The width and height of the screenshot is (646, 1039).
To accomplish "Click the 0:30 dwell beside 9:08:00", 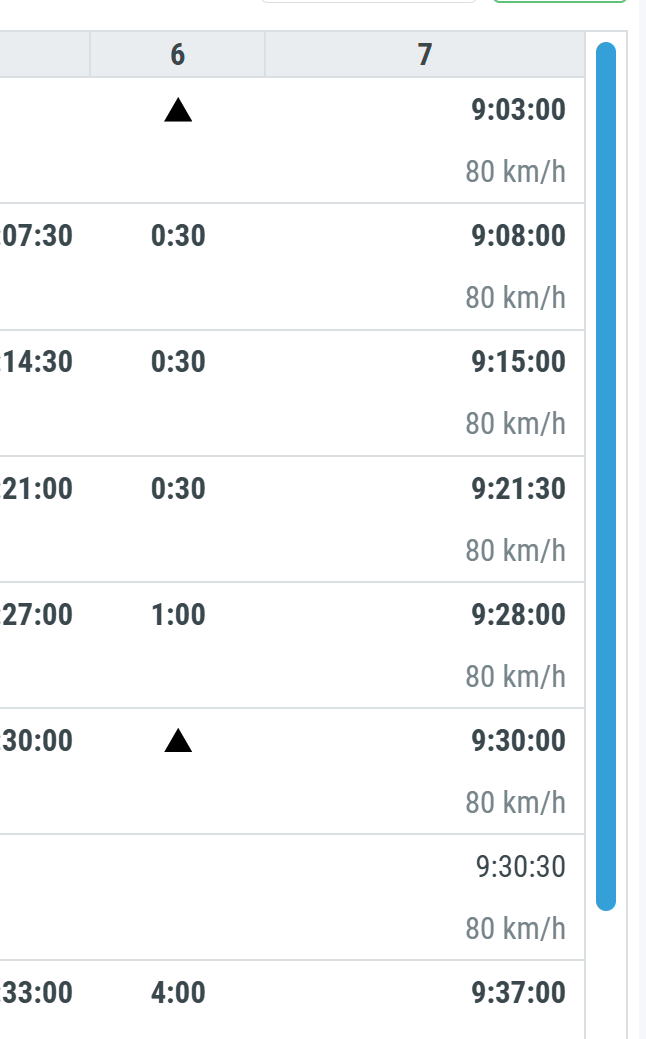I will (178, 236).
